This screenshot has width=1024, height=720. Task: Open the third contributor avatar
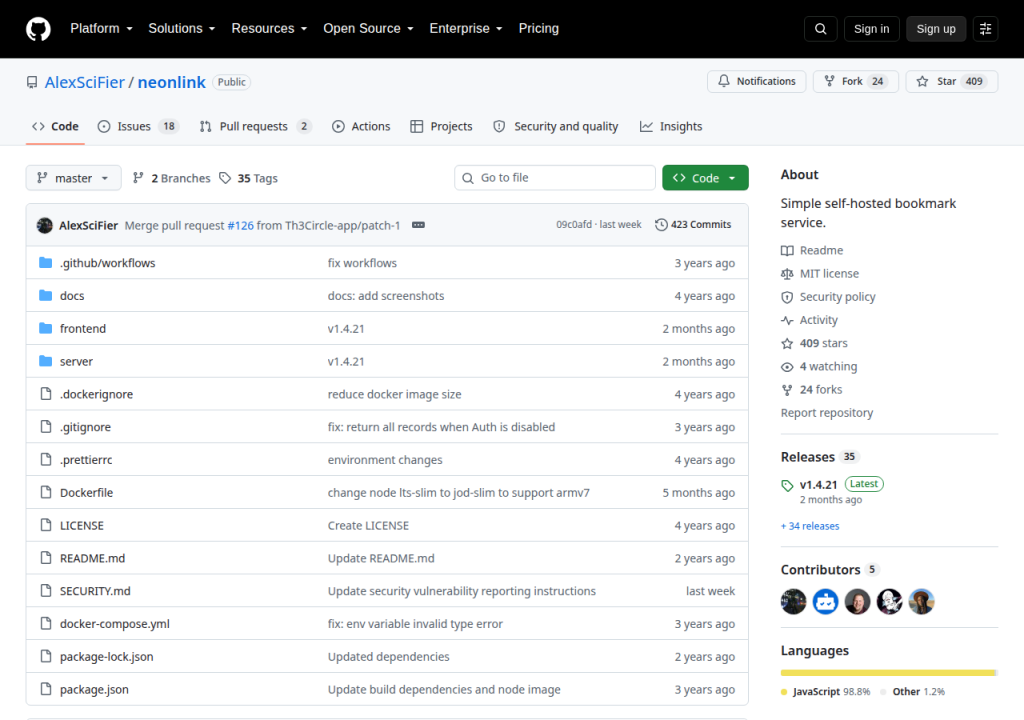coord(857,602)
